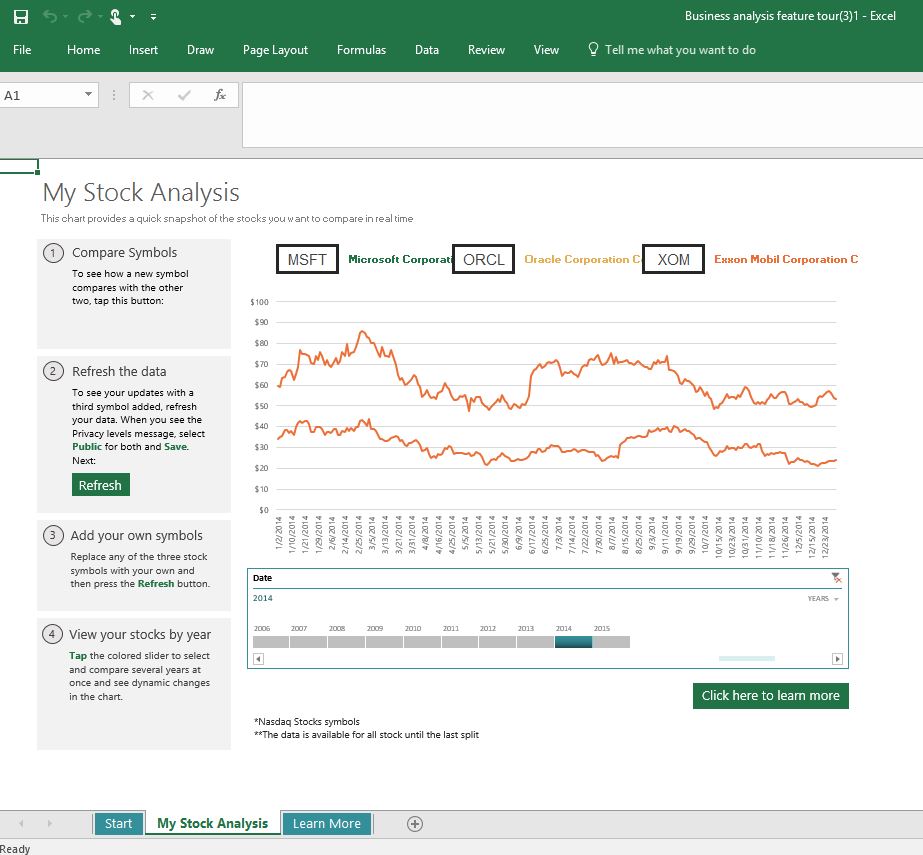Open Customize Quick Access Toolbar dropdown
This screenshot has width=923, height=855.
pyautogui.click(x=153, y=17)
